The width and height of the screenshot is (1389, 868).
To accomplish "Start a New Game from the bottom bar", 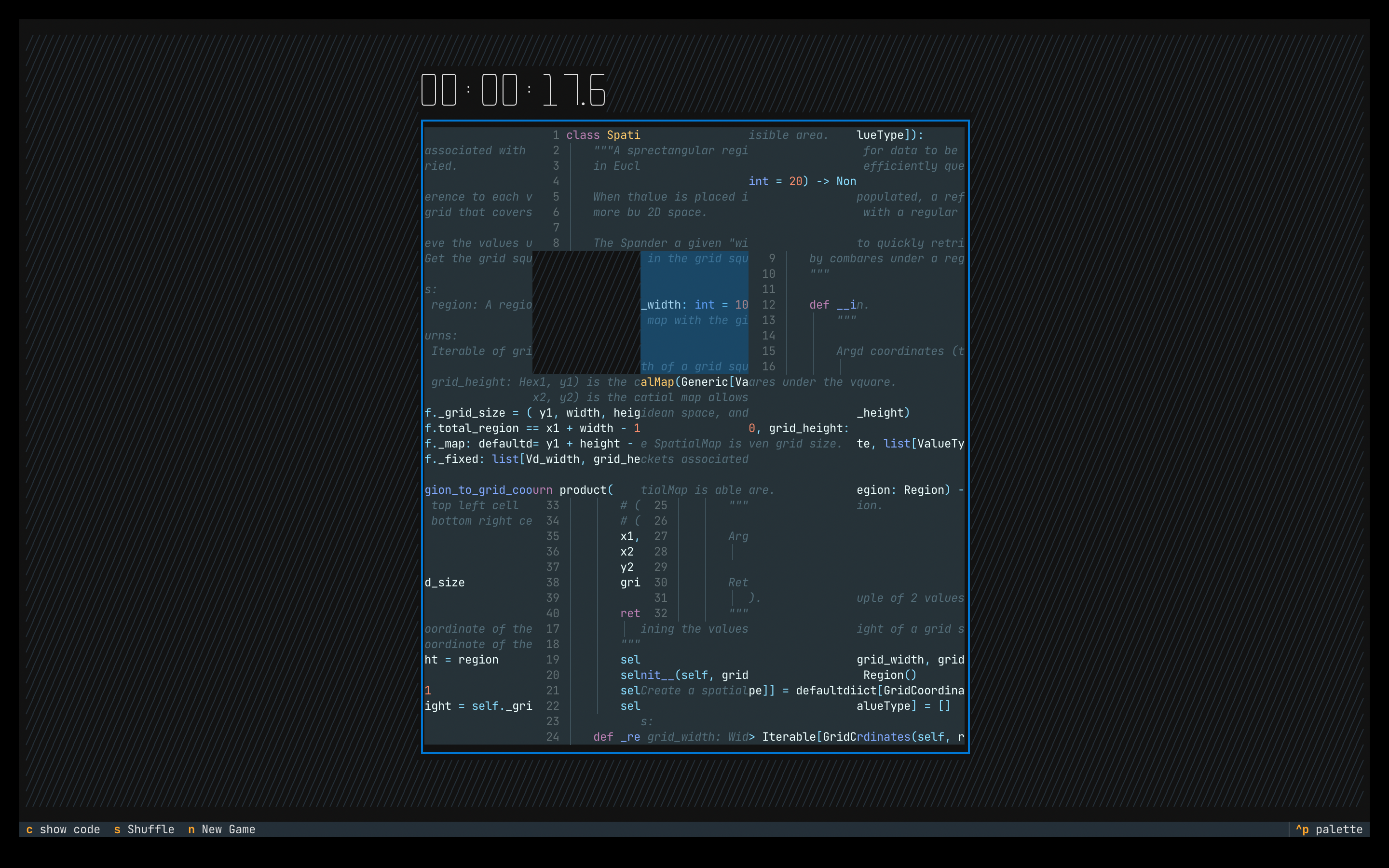I will (227, 829).
